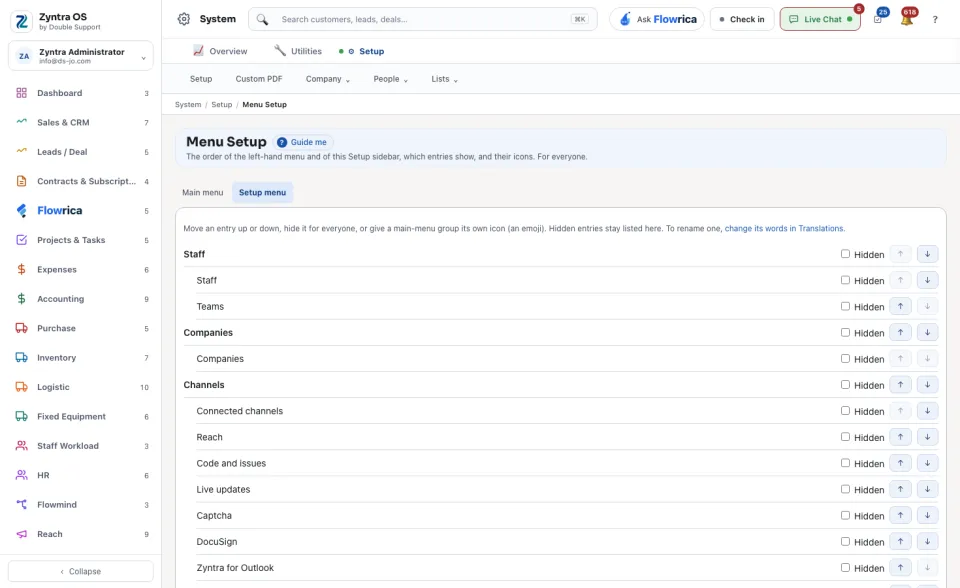Check Hidden for Zyntra for Outlook

click(x=846, y=568)
